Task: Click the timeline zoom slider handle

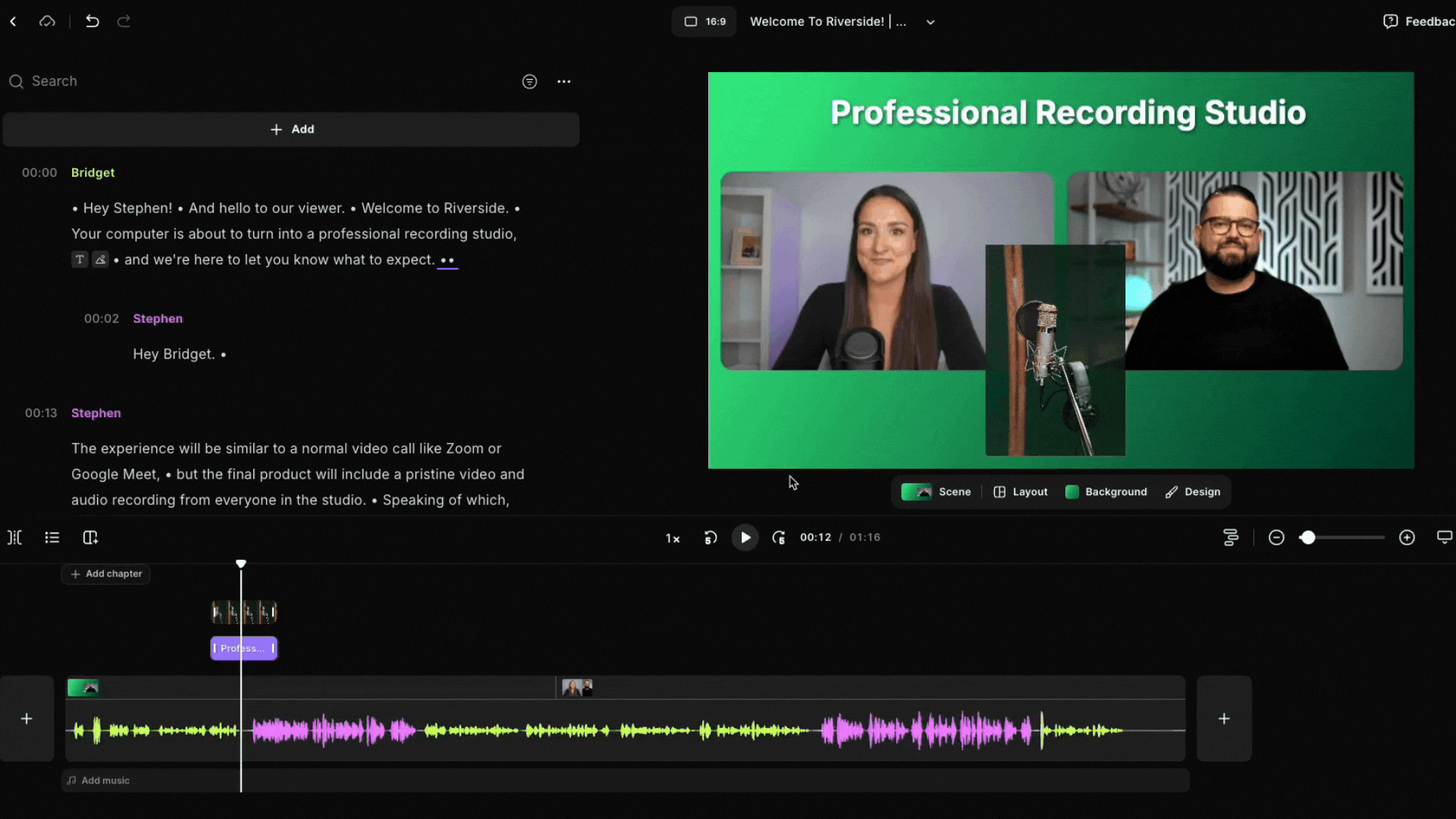Action: pyautogui.click(x=1307, y=538)
